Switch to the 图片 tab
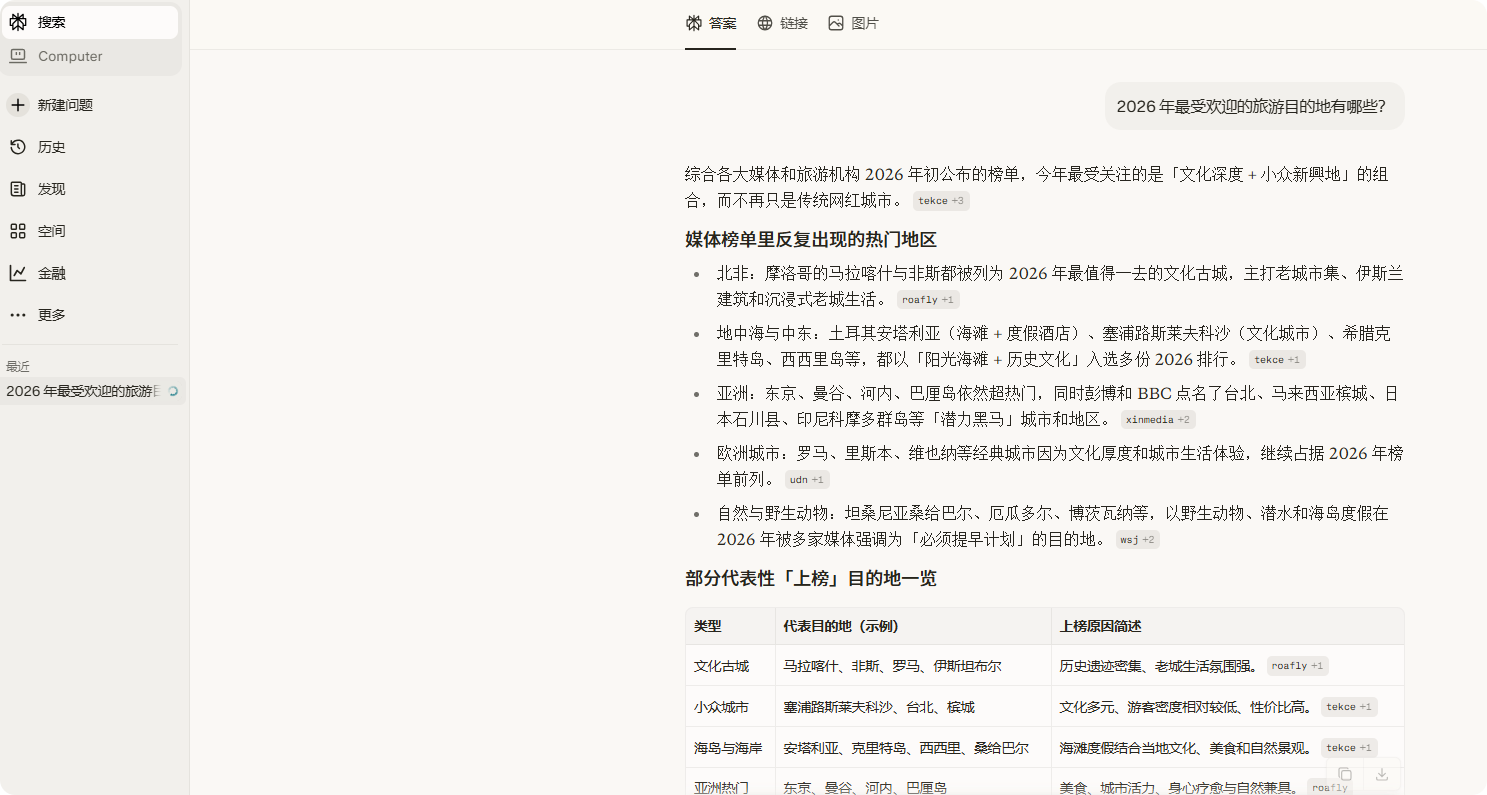1487x795 pixels. [x=853, y=23]
